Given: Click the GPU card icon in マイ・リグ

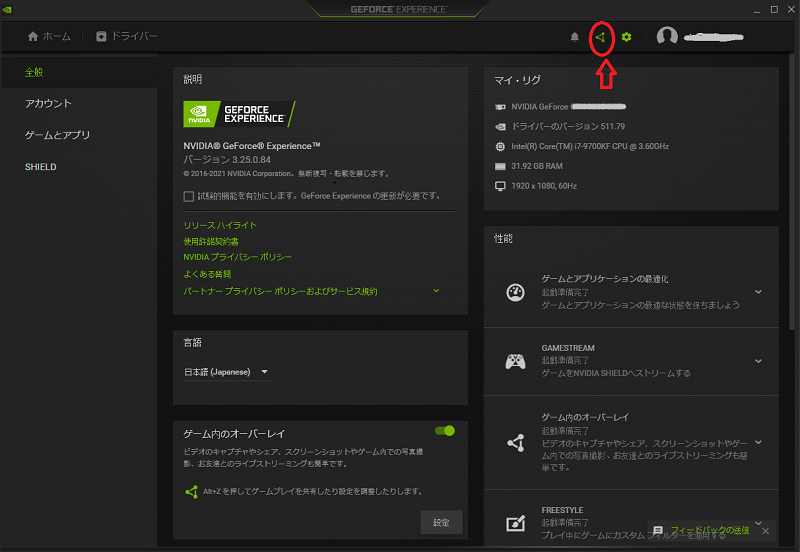Looking at the screenshot, I should pyautogui.click(x=501, y=107).
